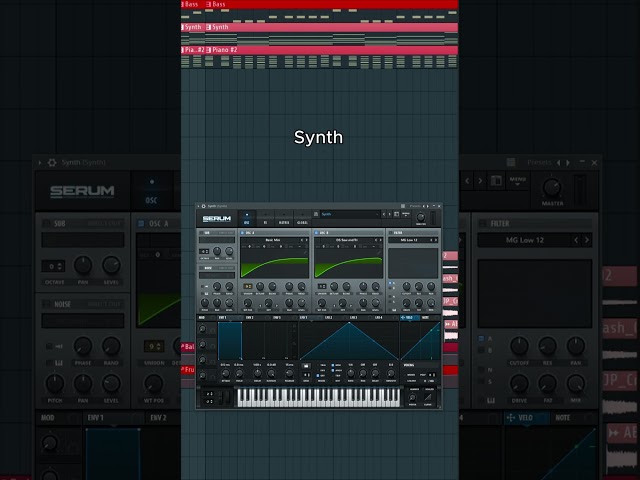
Task: Select next Serum preset arrow
Action: pyautogui.click(x=389, y=214)
